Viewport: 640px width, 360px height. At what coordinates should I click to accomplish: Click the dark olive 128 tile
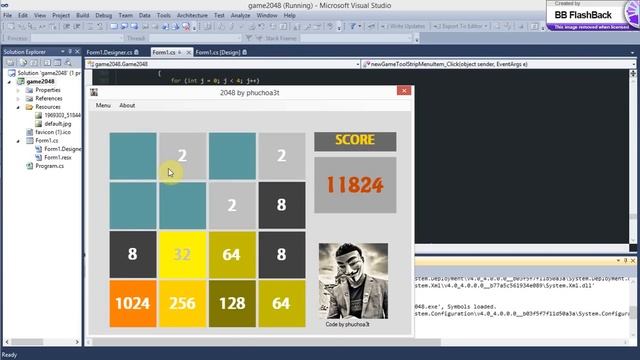point(232,303)
